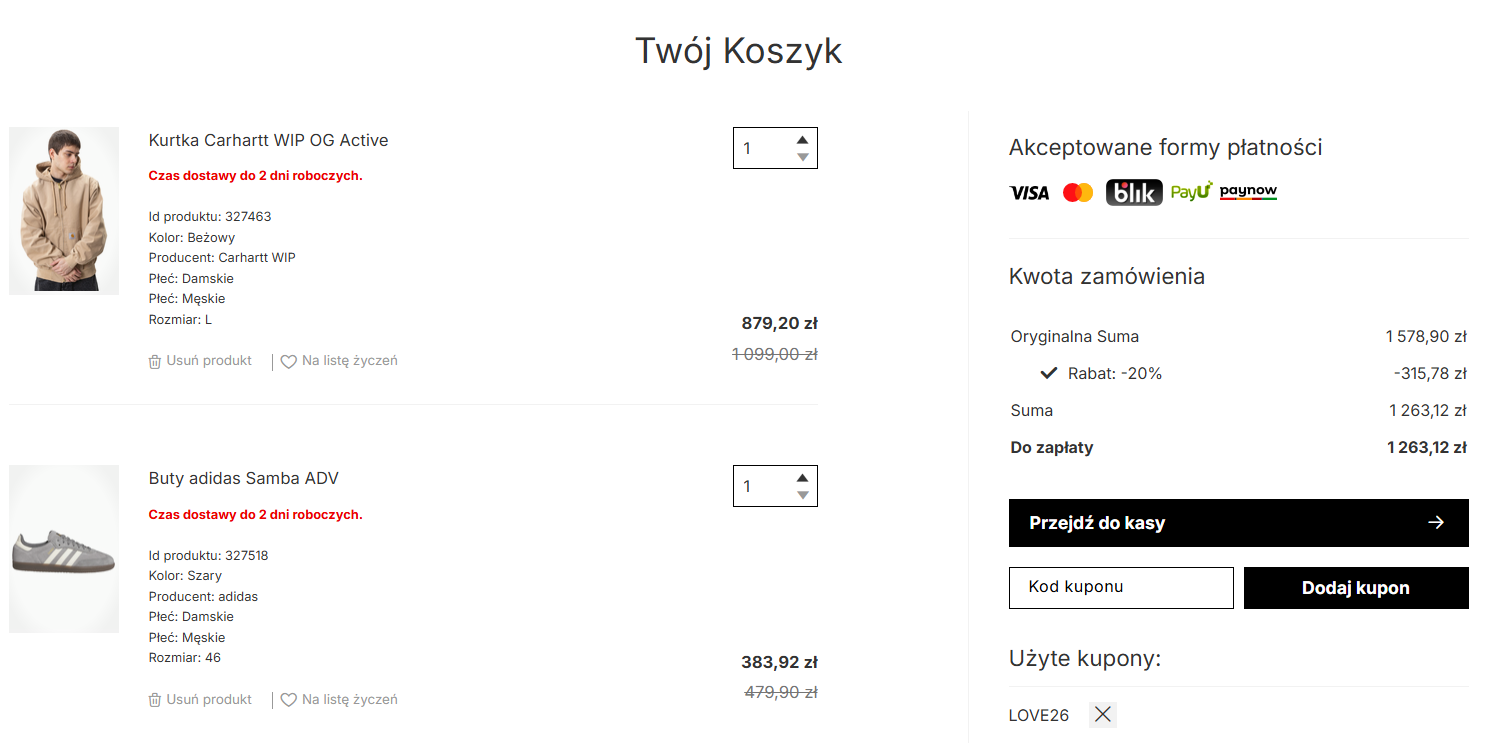Focus the Kod kuponu input field
Viewport: 1490px width, 743px height.
tap(1121, 588)
